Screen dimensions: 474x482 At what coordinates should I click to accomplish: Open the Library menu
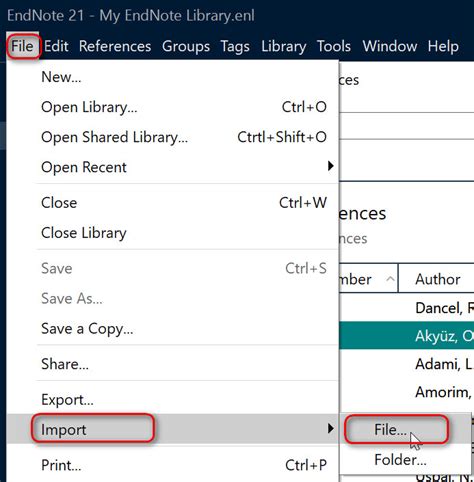(x=284, y=46)
